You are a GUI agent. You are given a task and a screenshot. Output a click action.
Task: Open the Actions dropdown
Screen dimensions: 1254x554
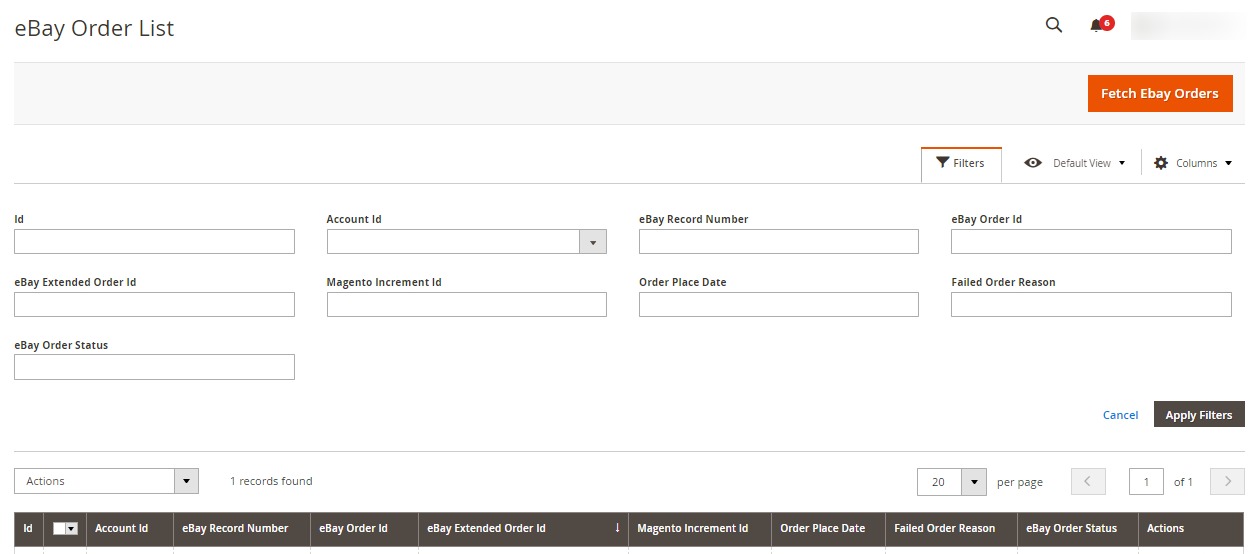(106, 481)
